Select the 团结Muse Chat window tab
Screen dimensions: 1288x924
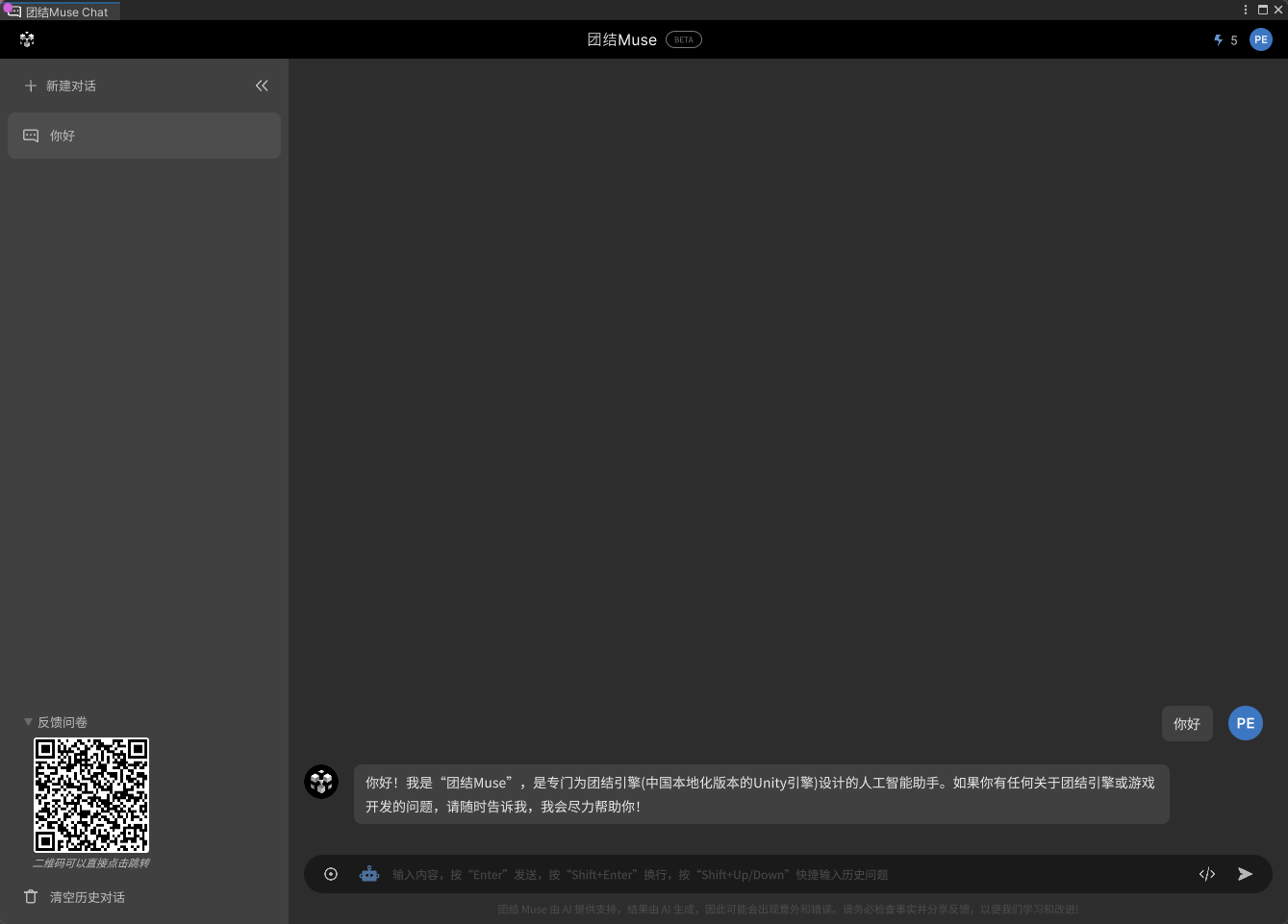click(x=63, y=12)
